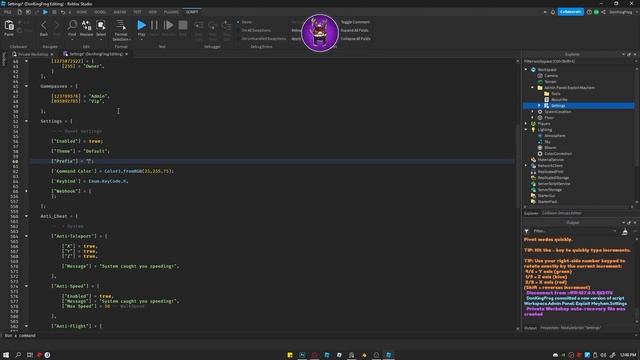Click Toggle Comment

(355, 22)
